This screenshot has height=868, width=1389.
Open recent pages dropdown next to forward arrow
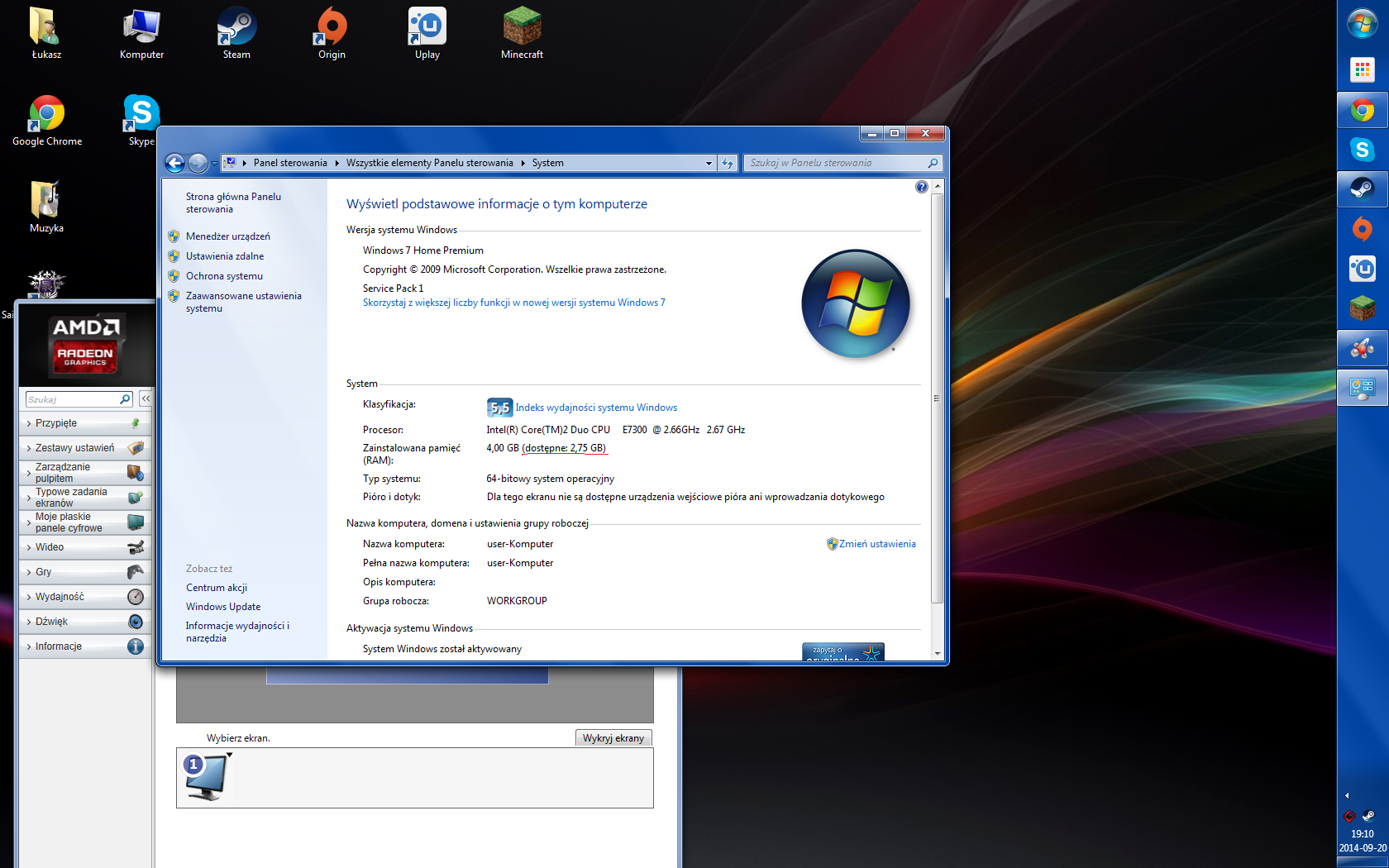(214, 164)
